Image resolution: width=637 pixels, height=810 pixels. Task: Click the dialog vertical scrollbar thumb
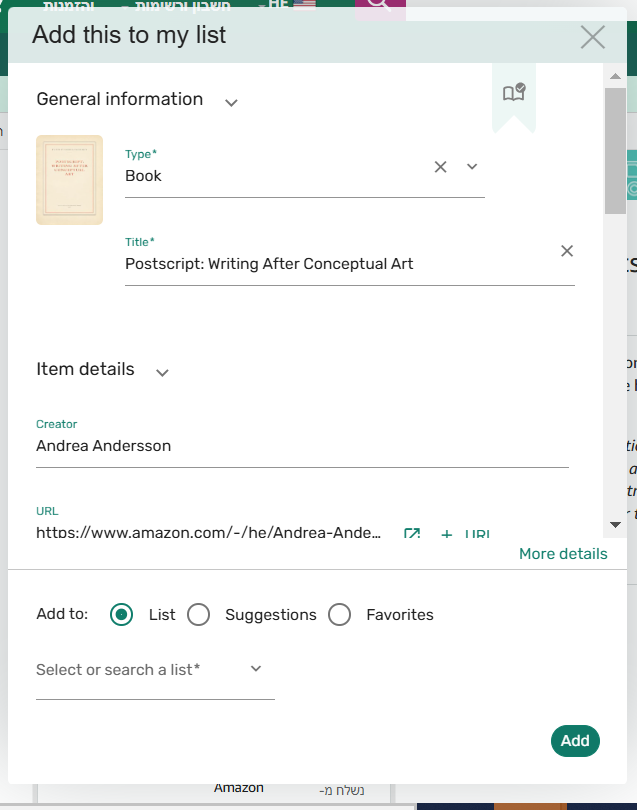click(615, 150)
